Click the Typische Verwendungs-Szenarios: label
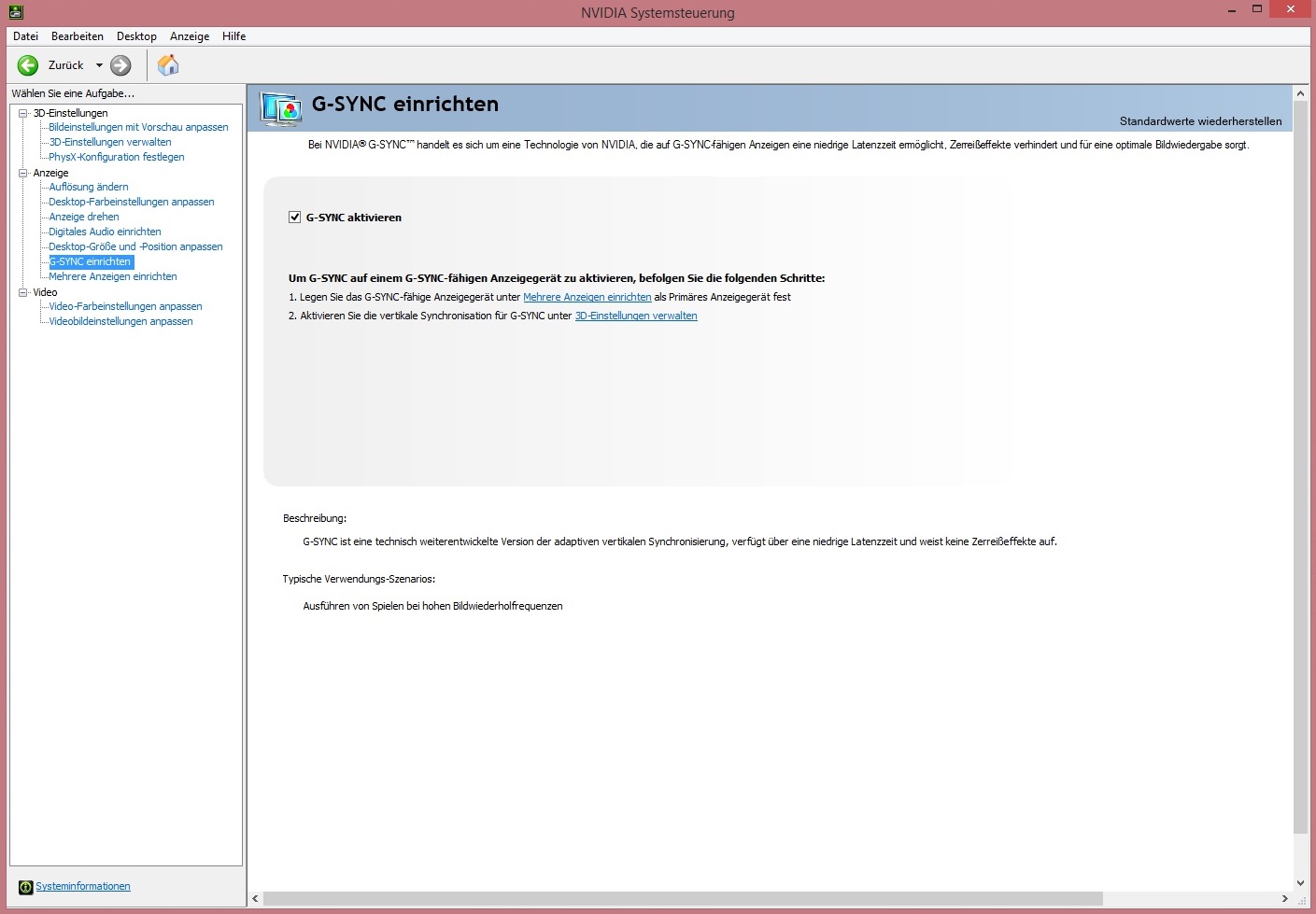This screenshot has width=1316, height=914. click(359, 579)
